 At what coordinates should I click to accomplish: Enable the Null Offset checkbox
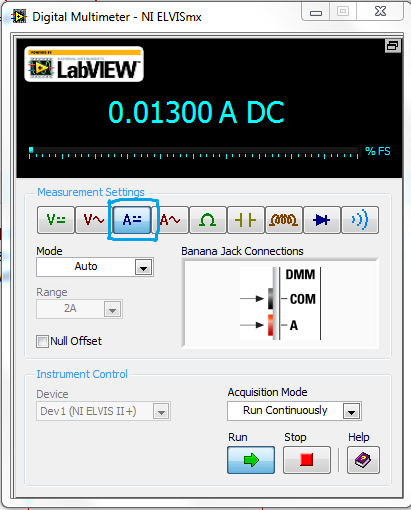pos(42,341)
